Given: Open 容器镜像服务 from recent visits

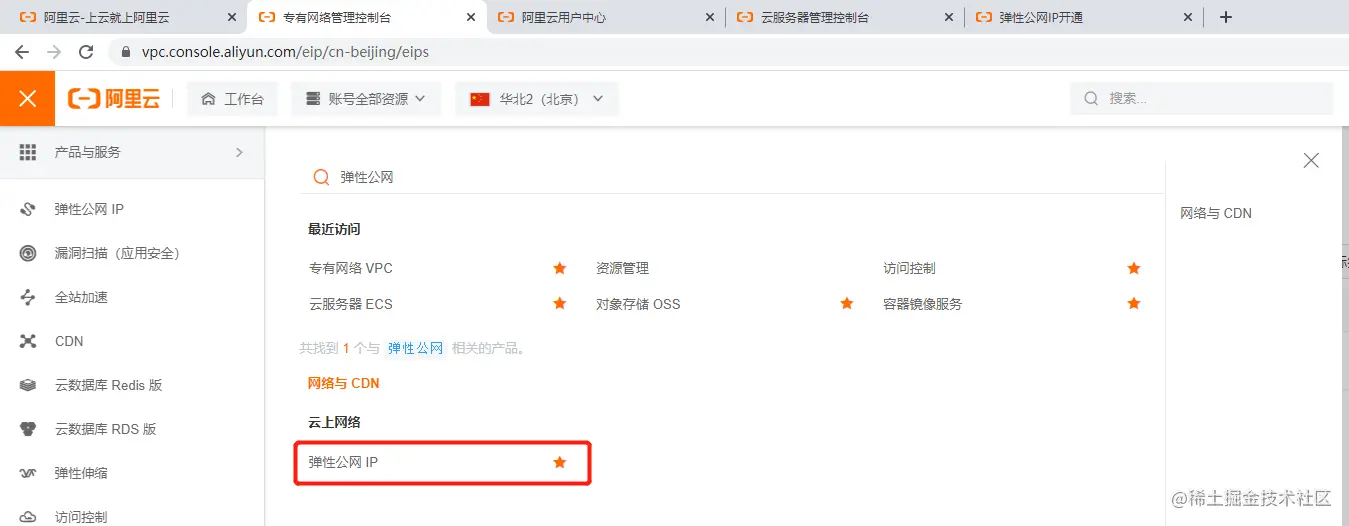Looking at the screenshot, I should [922, 303].
